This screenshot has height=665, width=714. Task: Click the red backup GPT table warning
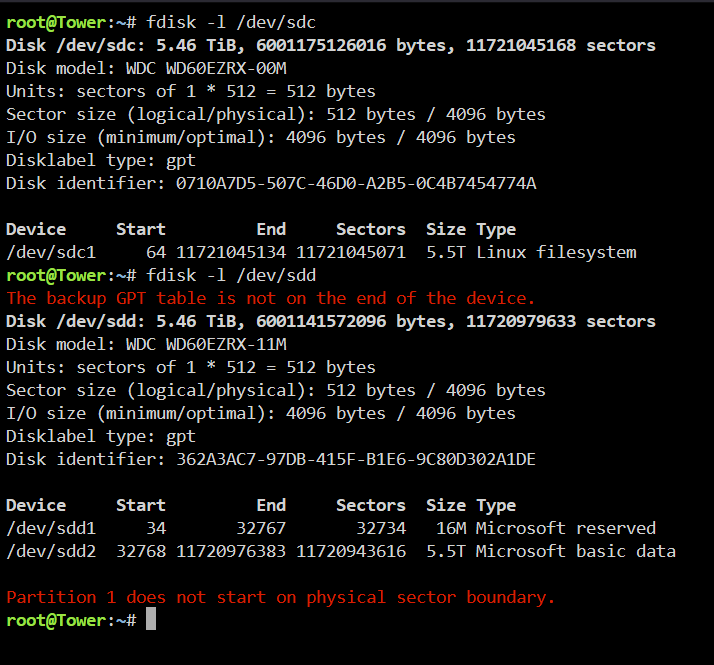click(270, 298)
